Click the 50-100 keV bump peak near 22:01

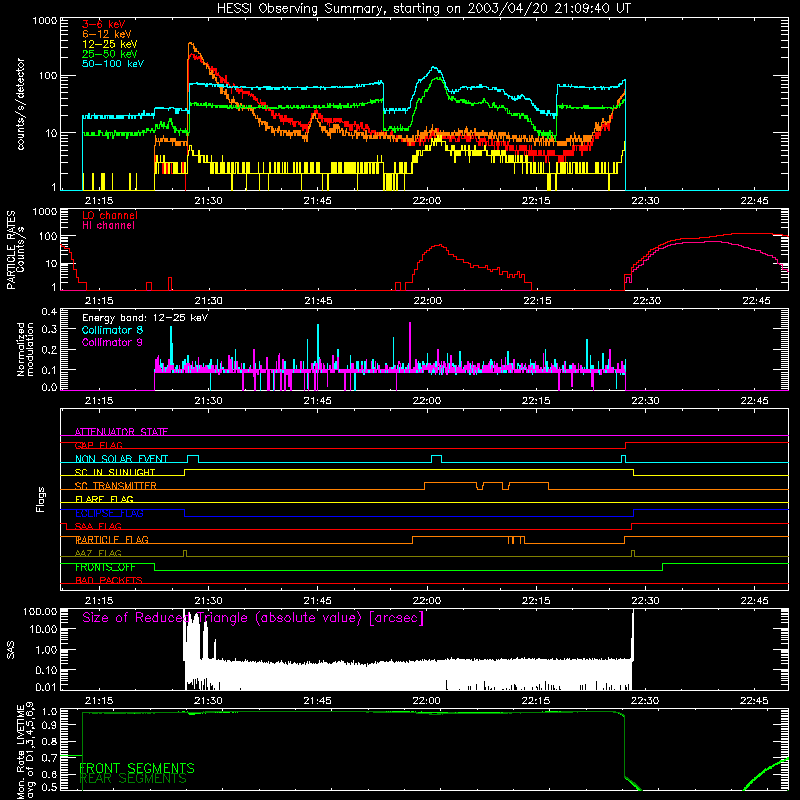(x=434, y=67)
